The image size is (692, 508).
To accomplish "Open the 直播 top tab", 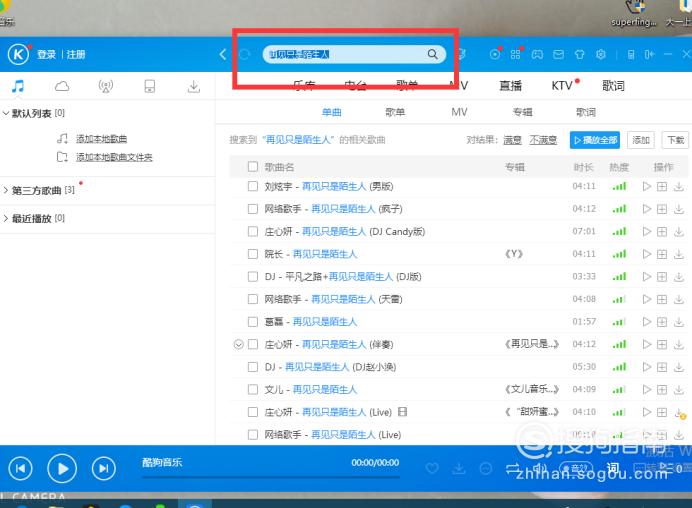I will click(511, 86).
